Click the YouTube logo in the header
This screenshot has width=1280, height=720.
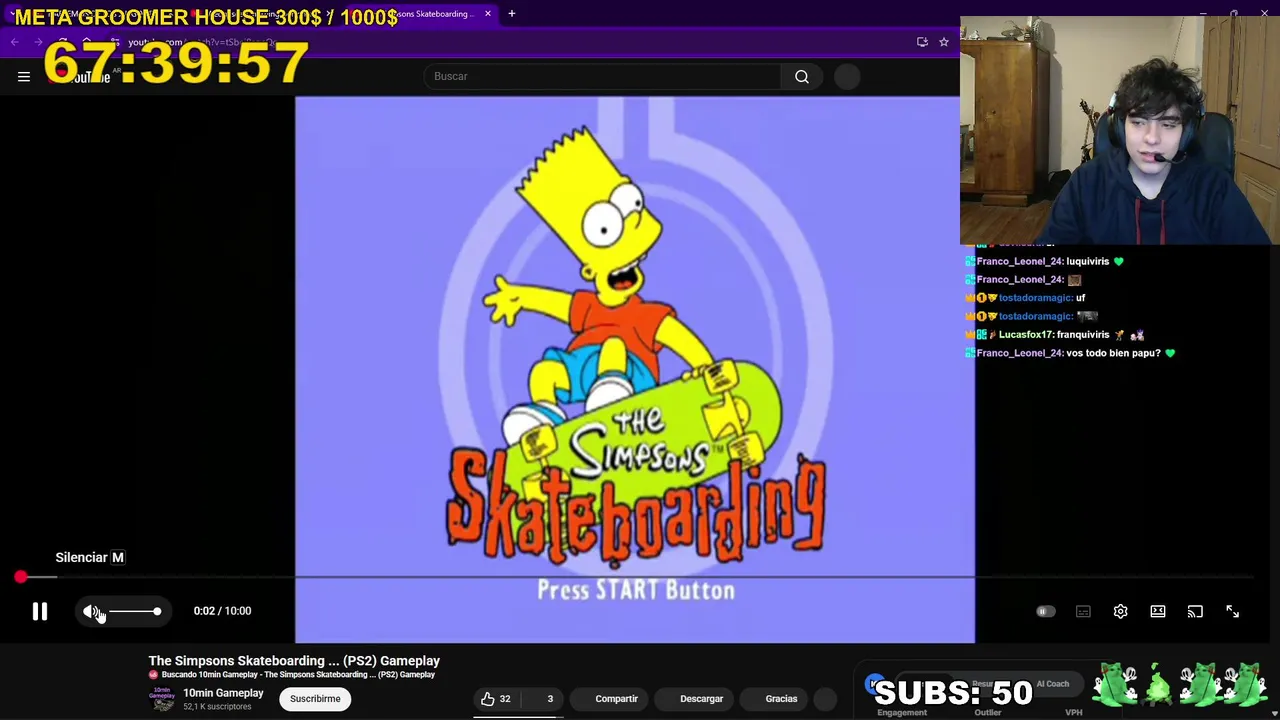pyautogui.click(x=80, y=76)
